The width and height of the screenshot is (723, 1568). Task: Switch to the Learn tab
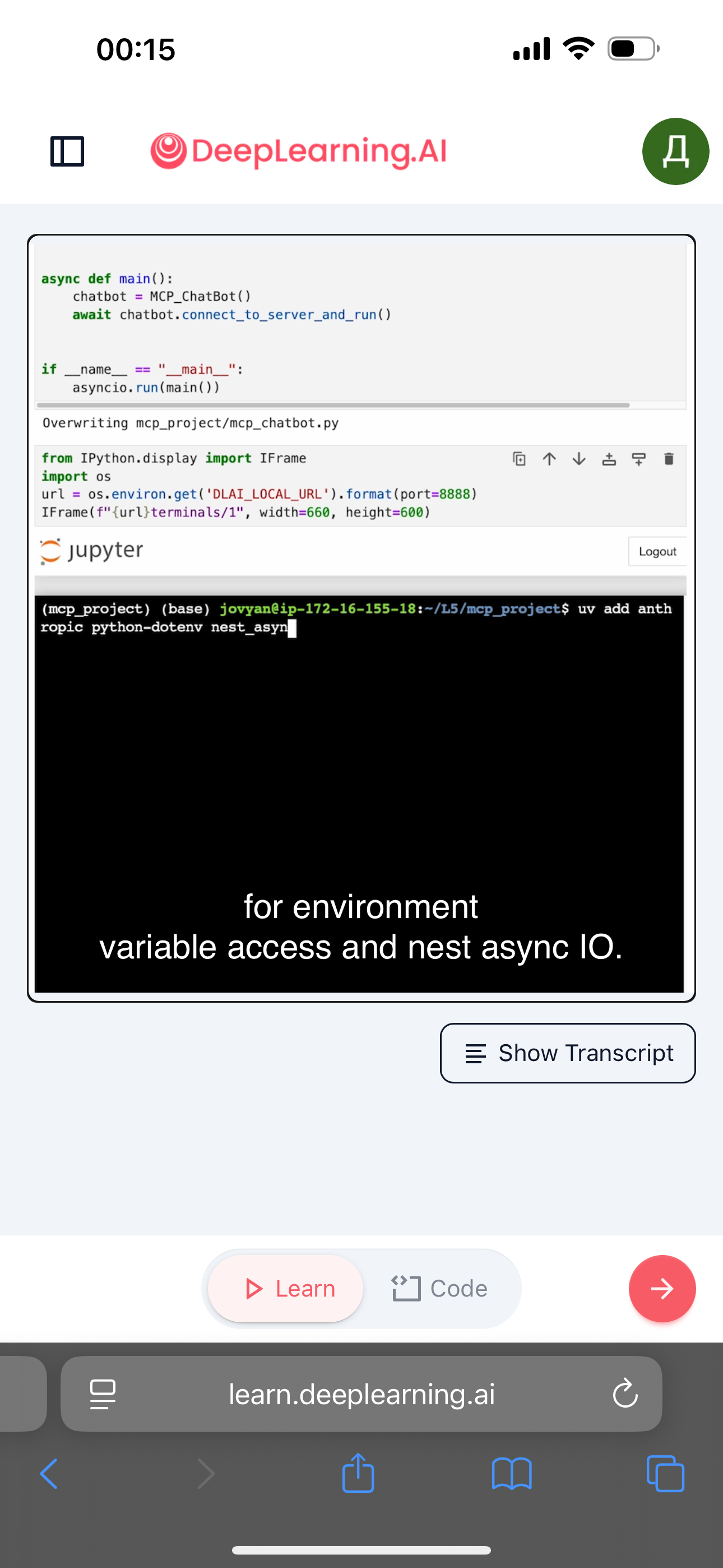286,1289
